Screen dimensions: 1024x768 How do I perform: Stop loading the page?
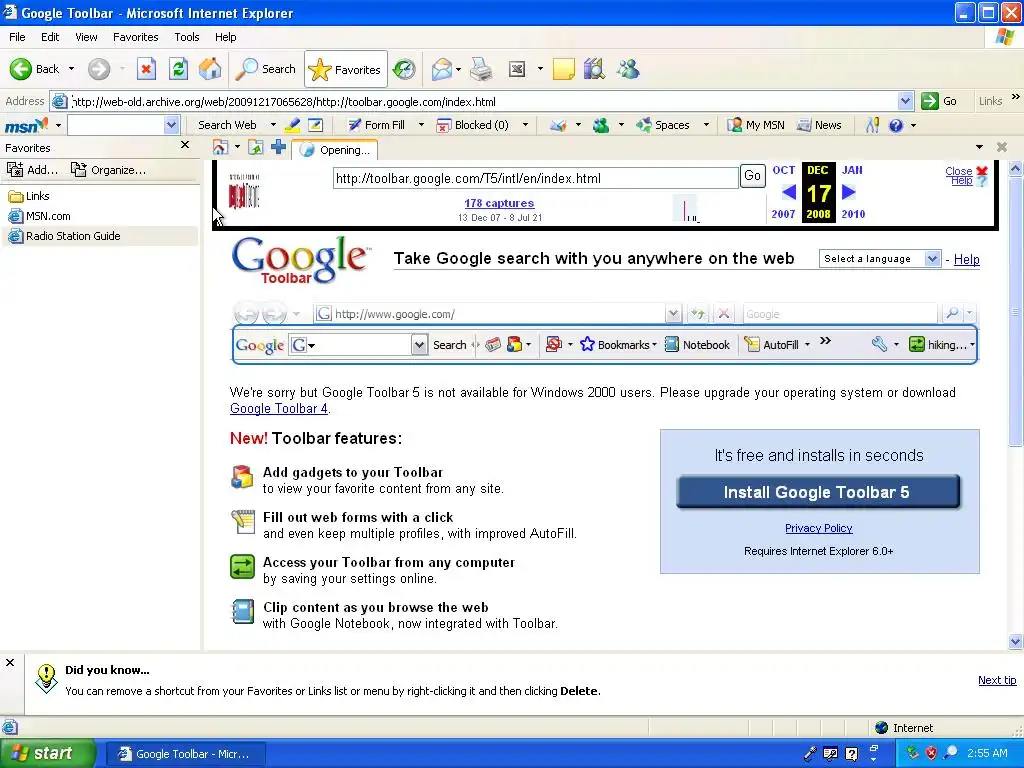click(x=146, y=69)
